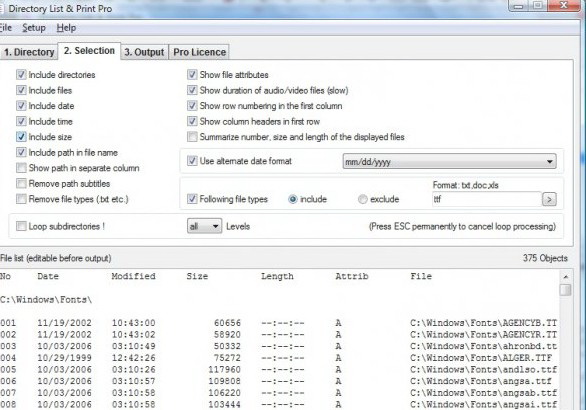Select the include radio button
The image size is (586, 410).
coord(293,199)
